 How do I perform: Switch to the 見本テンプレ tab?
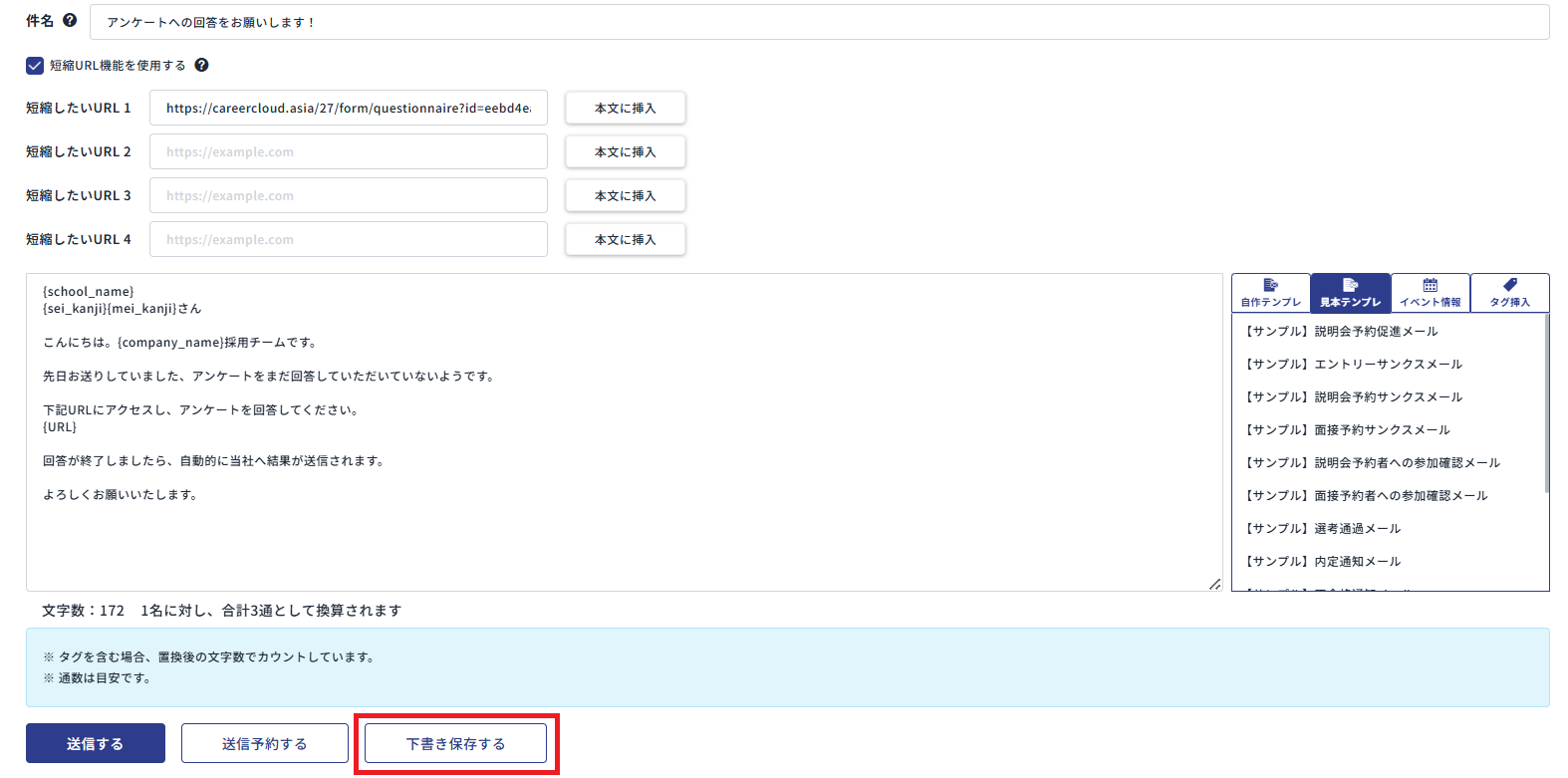pos(1350,293)
